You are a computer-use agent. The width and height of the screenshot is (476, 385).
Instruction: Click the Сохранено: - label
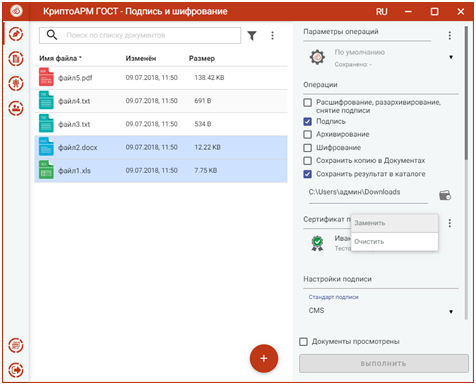pyautogui.click(x=353, y=64)
